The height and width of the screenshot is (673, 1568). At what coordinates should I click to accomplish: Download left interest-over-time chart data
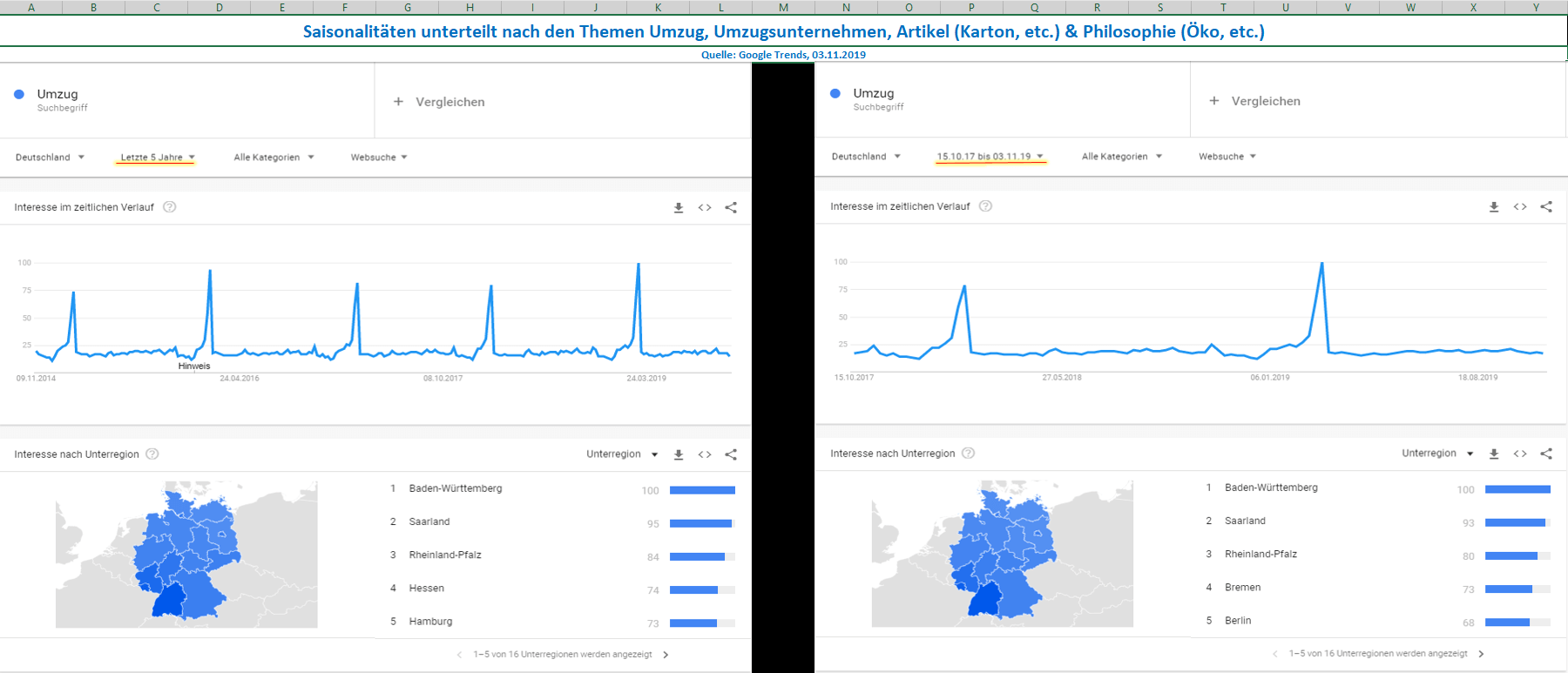click(679, 208)
